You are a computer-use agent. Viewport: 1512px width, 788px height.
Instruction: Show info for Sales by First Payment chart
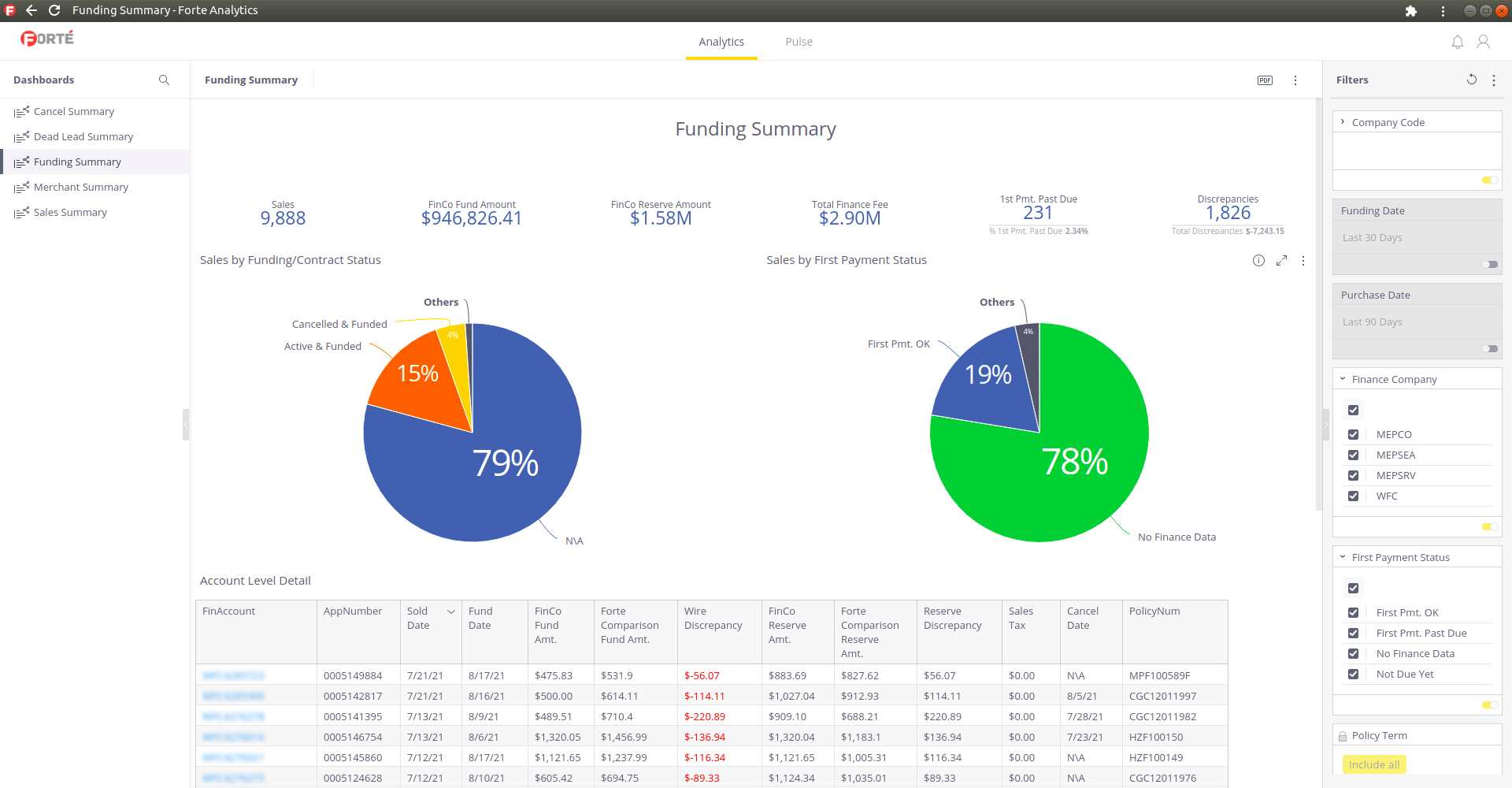1258,261
